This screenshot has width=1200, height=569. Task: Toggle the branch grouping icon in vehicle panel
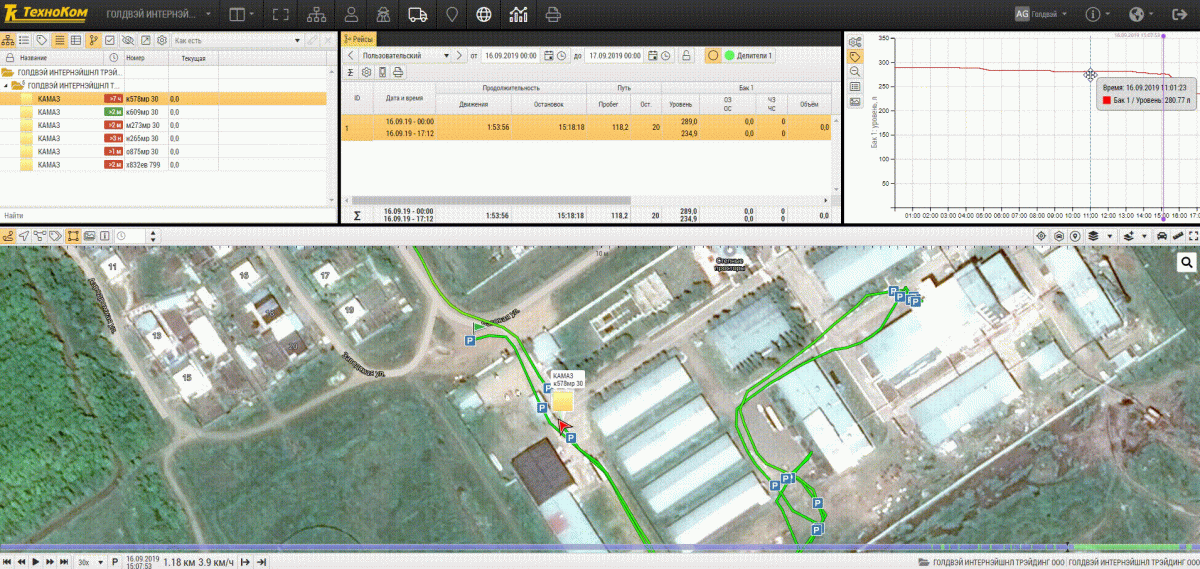93,40
